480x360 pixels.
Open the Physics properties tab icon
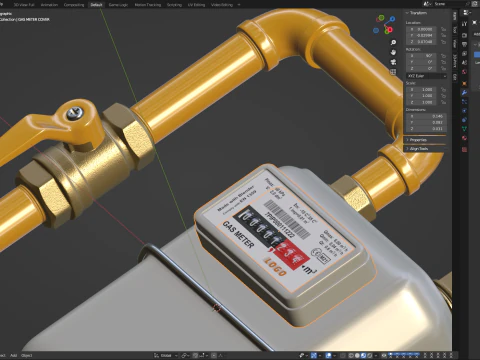(464, 111)
